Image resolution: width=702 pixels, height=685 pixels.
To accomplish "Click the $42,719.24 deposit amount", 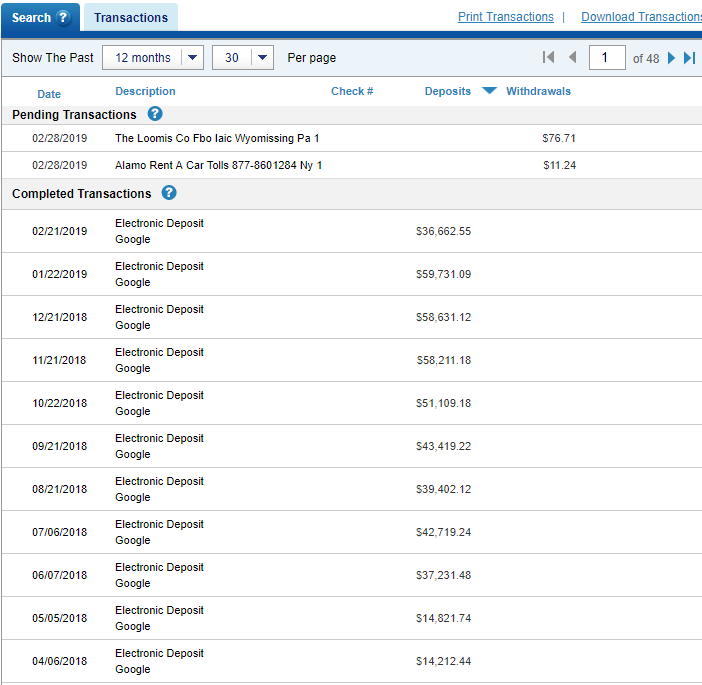I will pyautogui.click(x=444, y=532).
